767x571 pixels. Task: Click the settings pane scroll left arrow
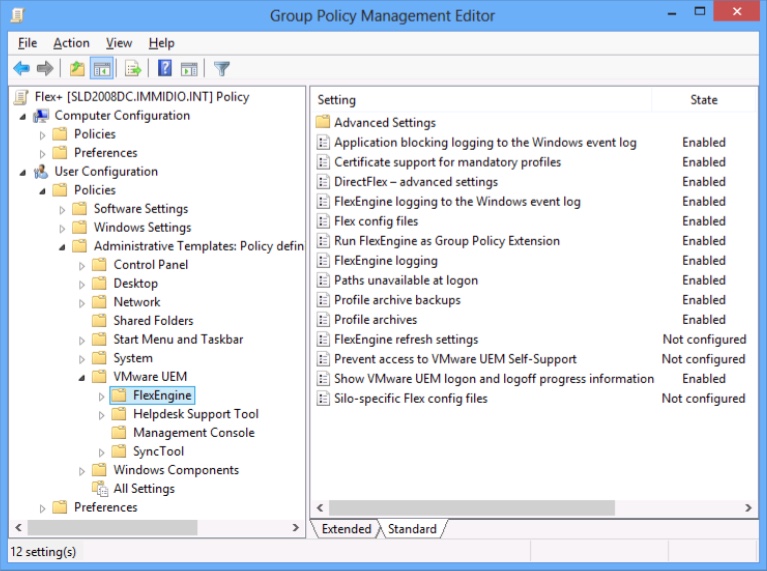[320, 508]
